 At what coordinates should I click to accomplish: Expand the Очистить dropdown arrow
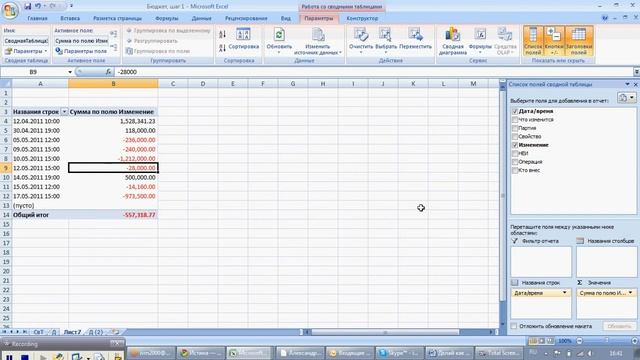click(361, 53)
